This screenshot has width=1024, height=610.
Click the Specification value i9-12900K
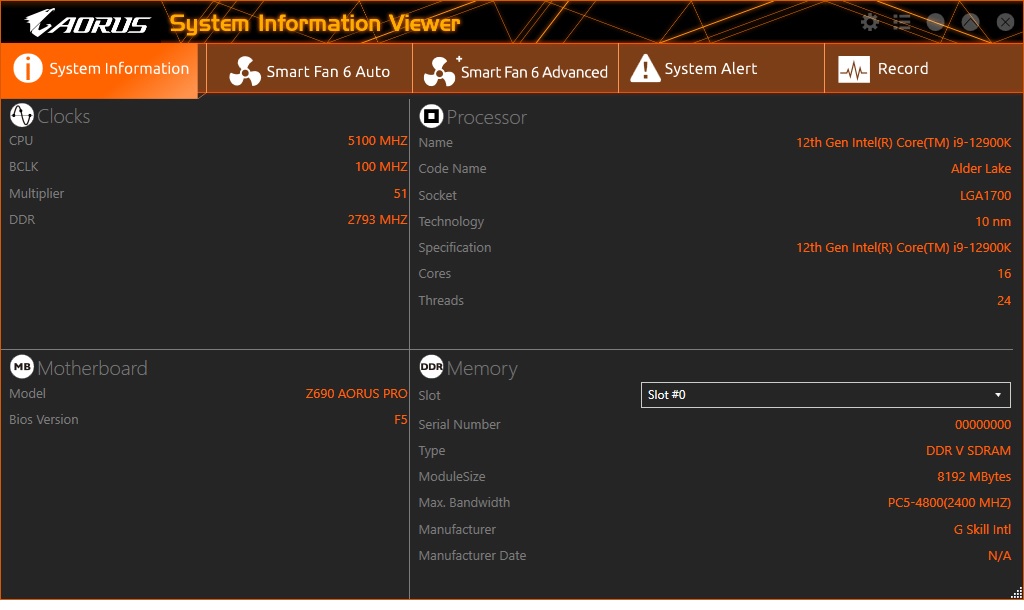[x=904, y=248]
